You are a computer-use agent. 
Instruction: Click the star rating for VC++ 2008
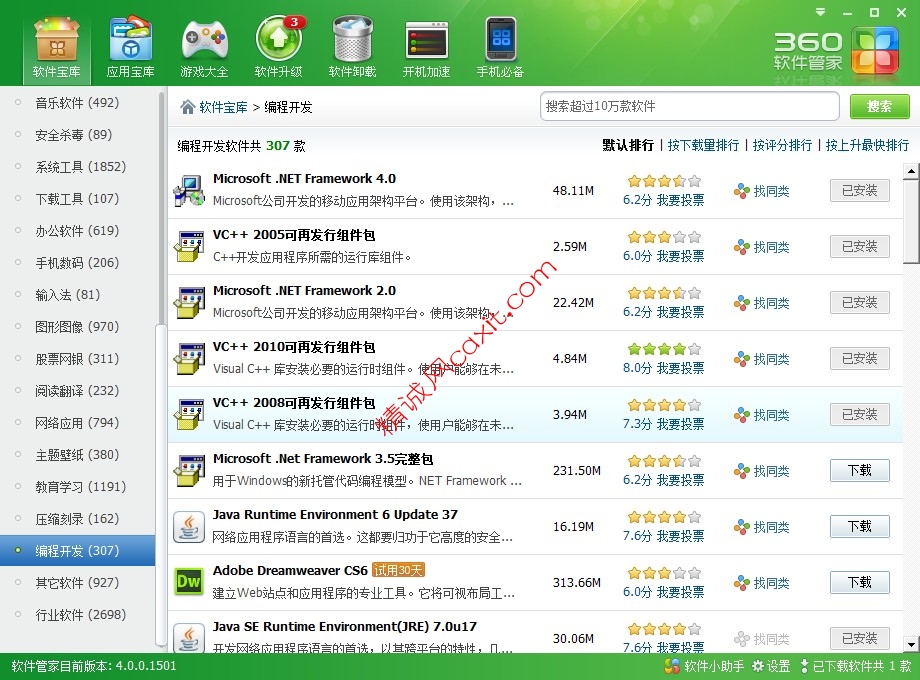664,405
